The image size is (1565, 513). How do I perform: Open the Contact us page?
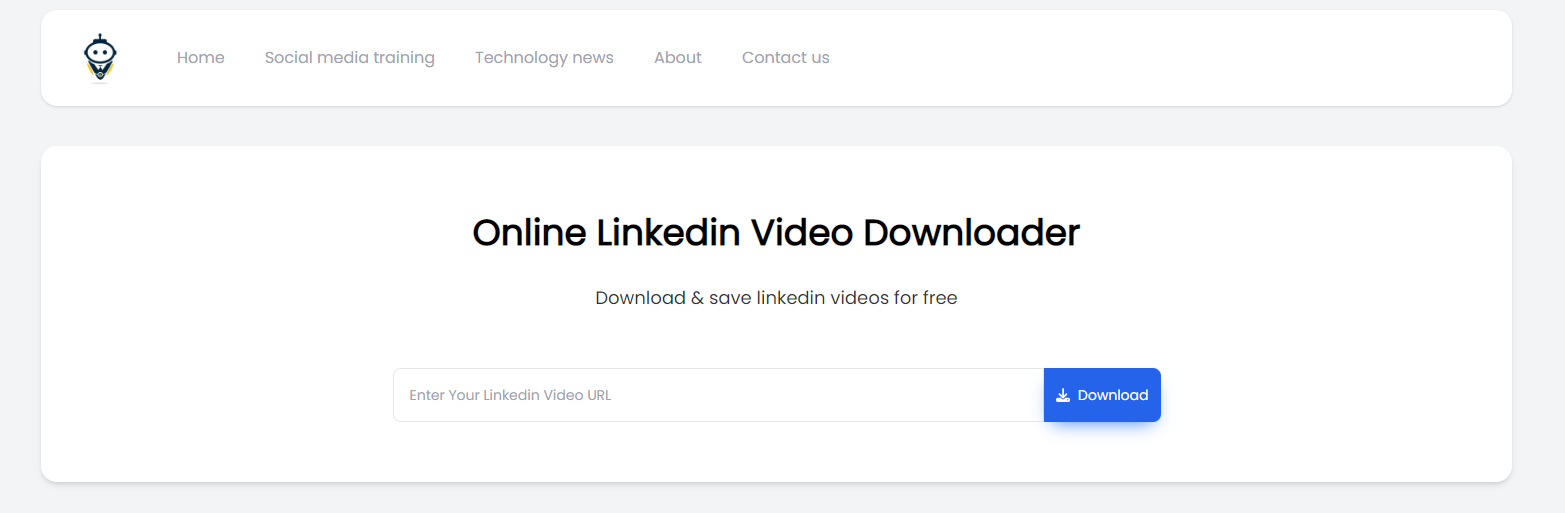click(786, 58)
